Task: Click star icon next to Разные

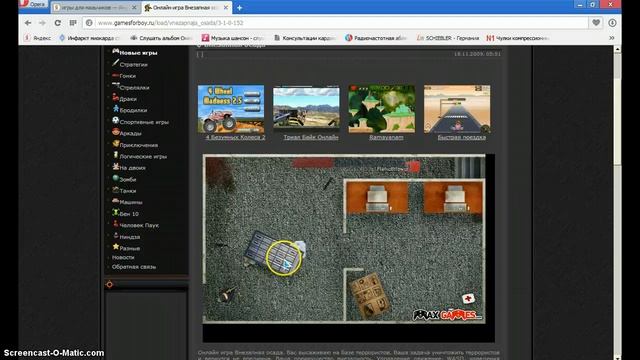Action: [x=116, y=247]
